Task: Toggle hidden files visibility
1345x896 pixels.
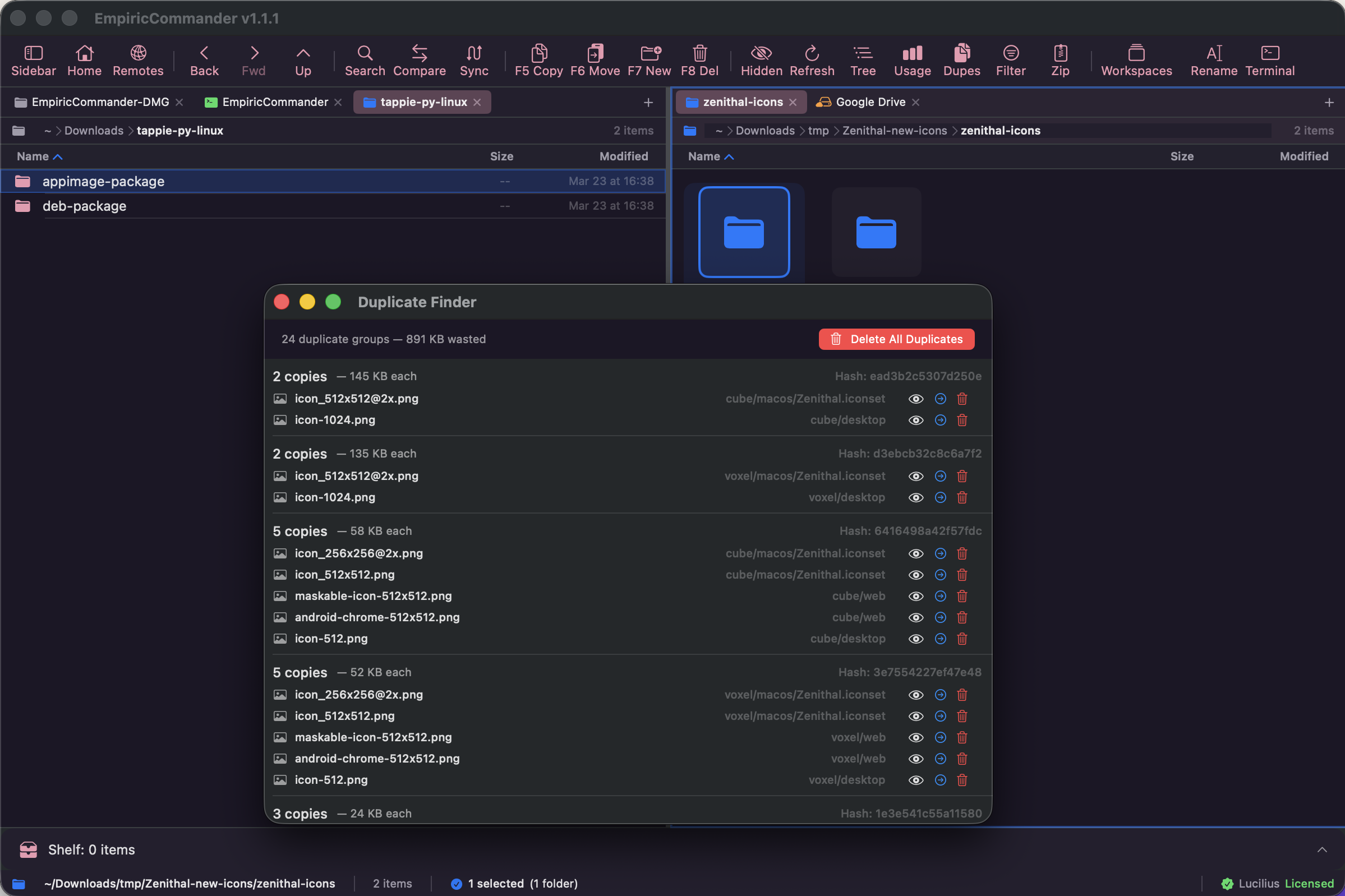Action: (761, 59)
